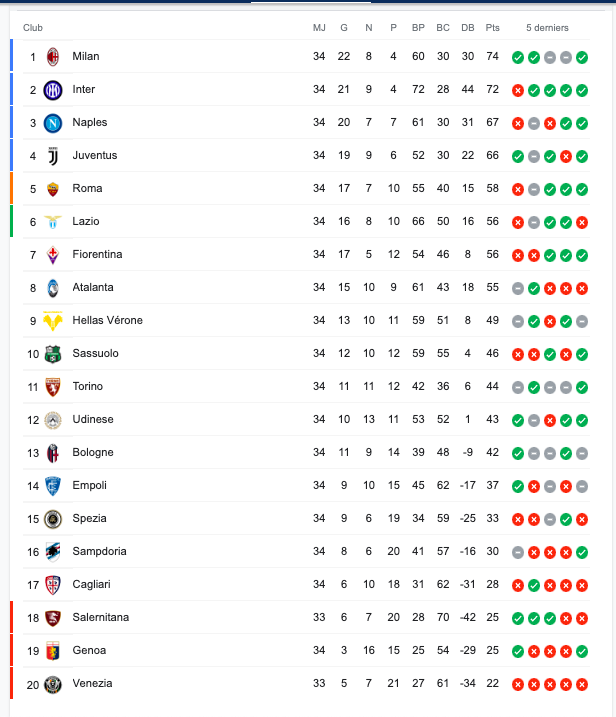This screenshot has width=616, height=717.
Task: Open the Udinese team name link
Action: (92, 420)
